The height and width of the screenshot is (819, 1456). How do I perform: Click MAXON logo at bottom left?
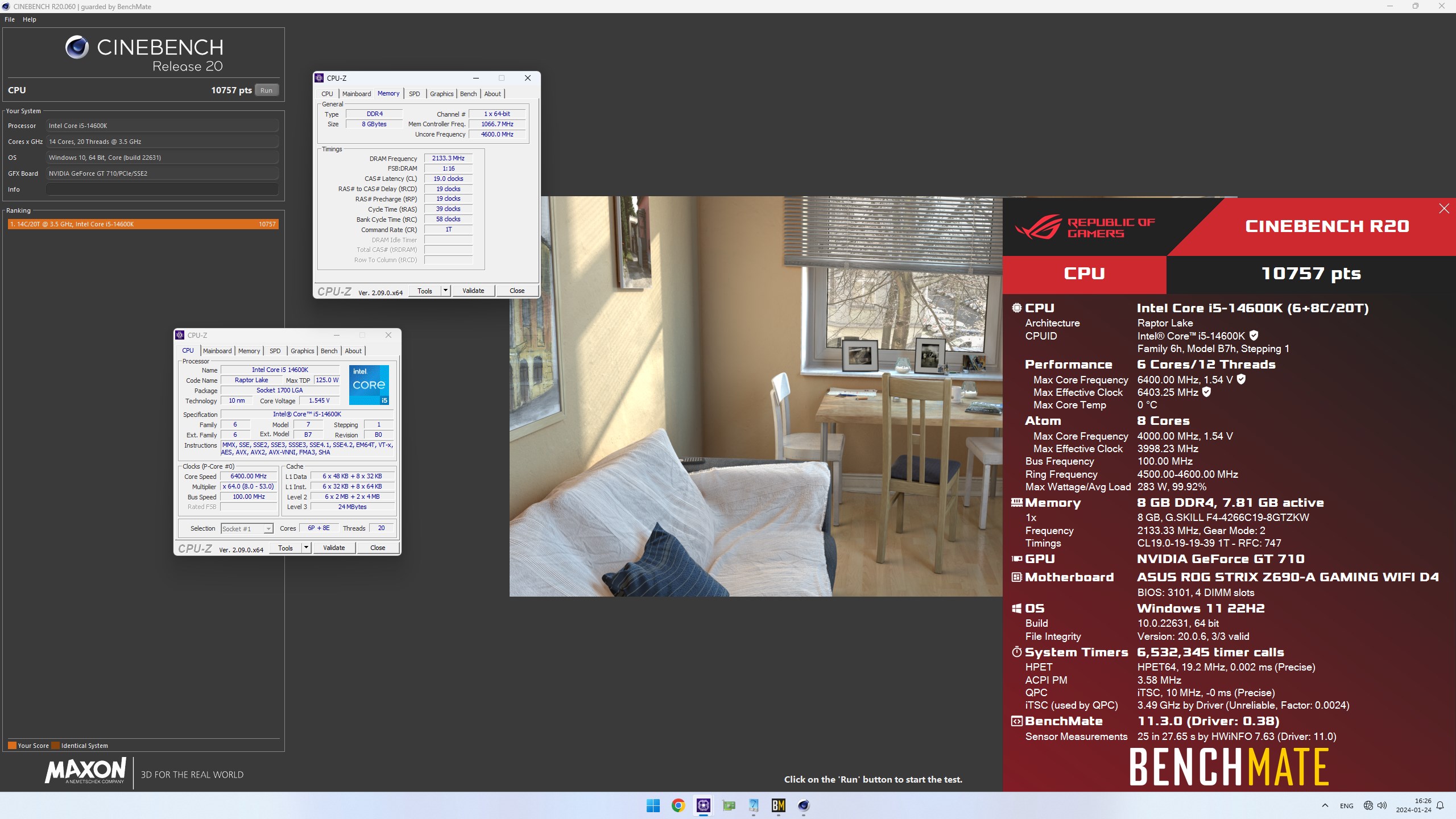(85, 771)
